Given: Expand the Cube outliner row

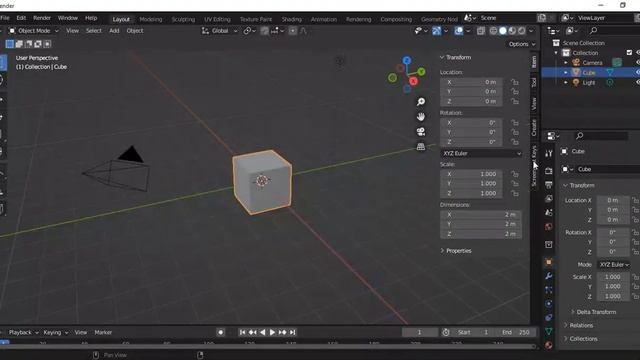Looking at the screenshot, I should coord(566,73).
